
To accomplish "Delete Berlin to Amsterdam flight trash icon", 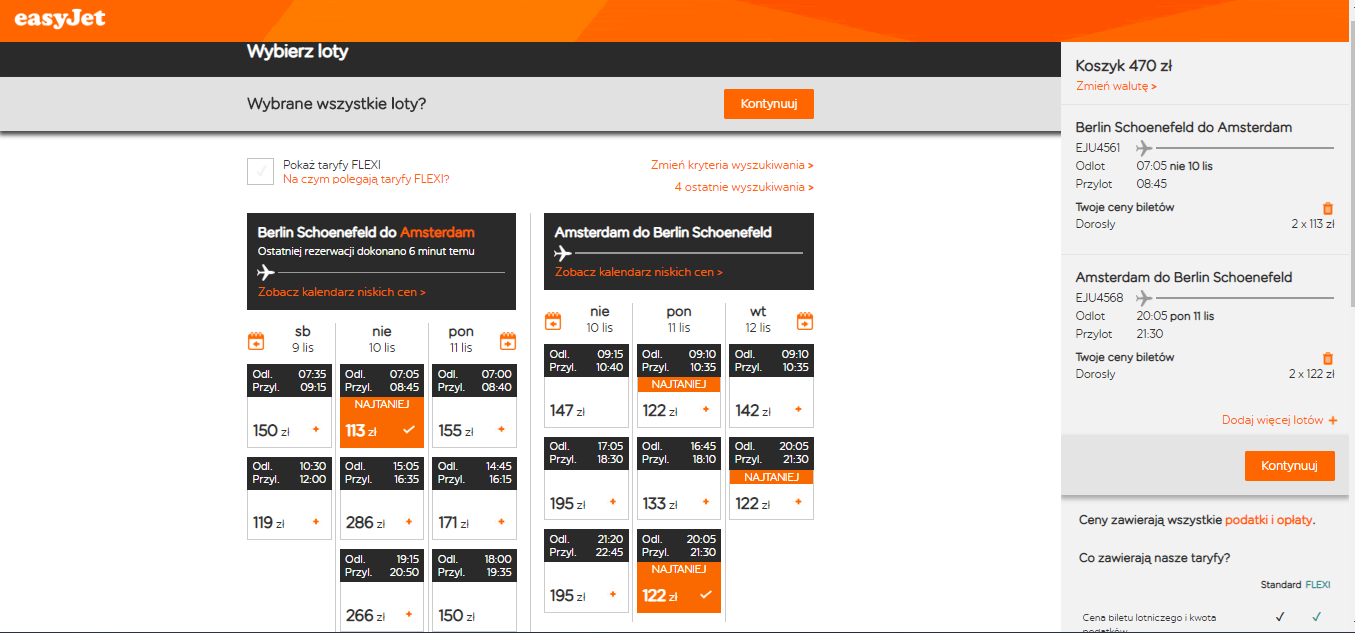I will click(x=1328, y=208).
